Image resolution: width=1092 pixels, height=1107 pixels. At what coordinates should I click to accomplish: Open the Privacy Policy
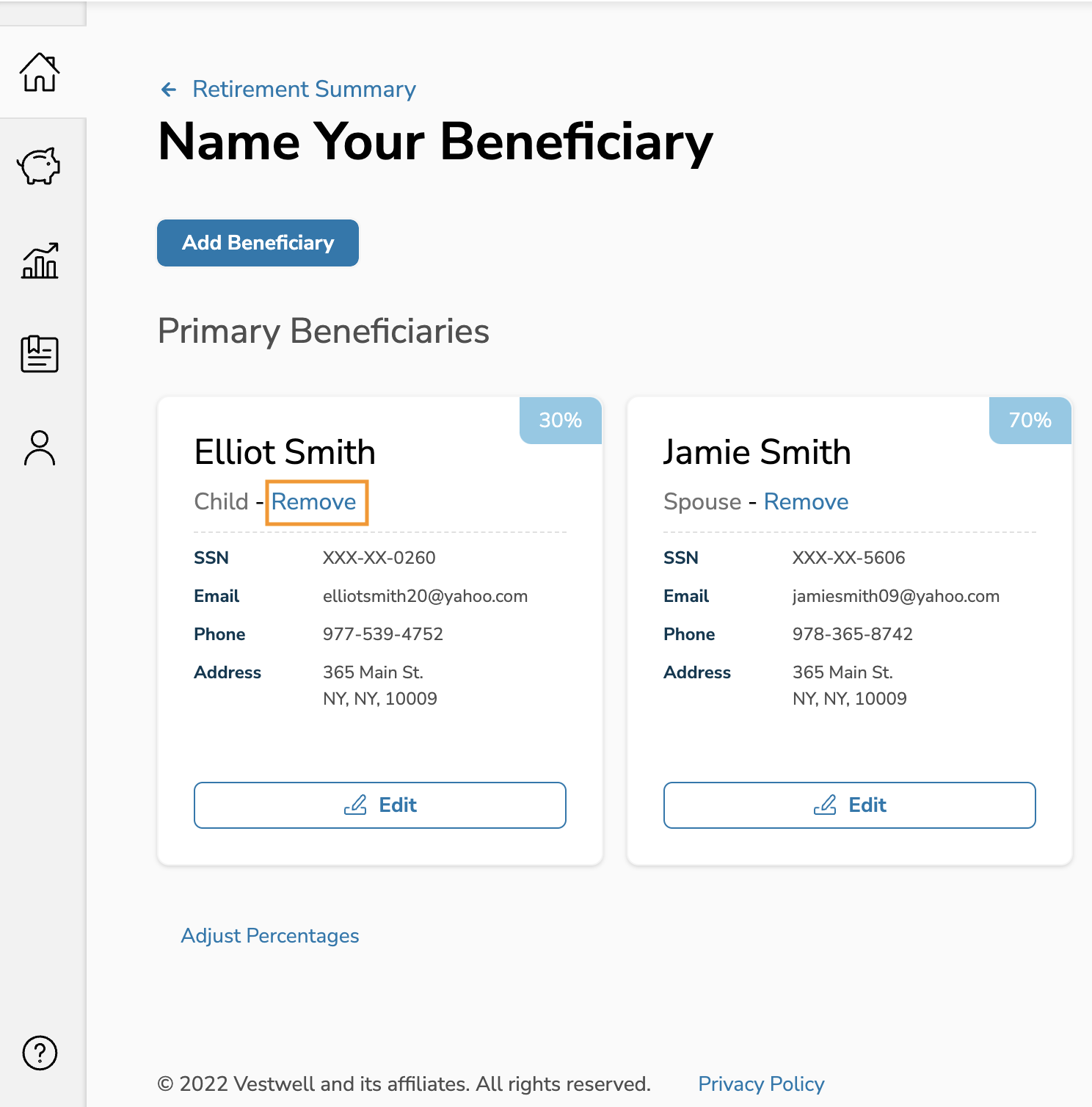click(x=760, y=1084)
